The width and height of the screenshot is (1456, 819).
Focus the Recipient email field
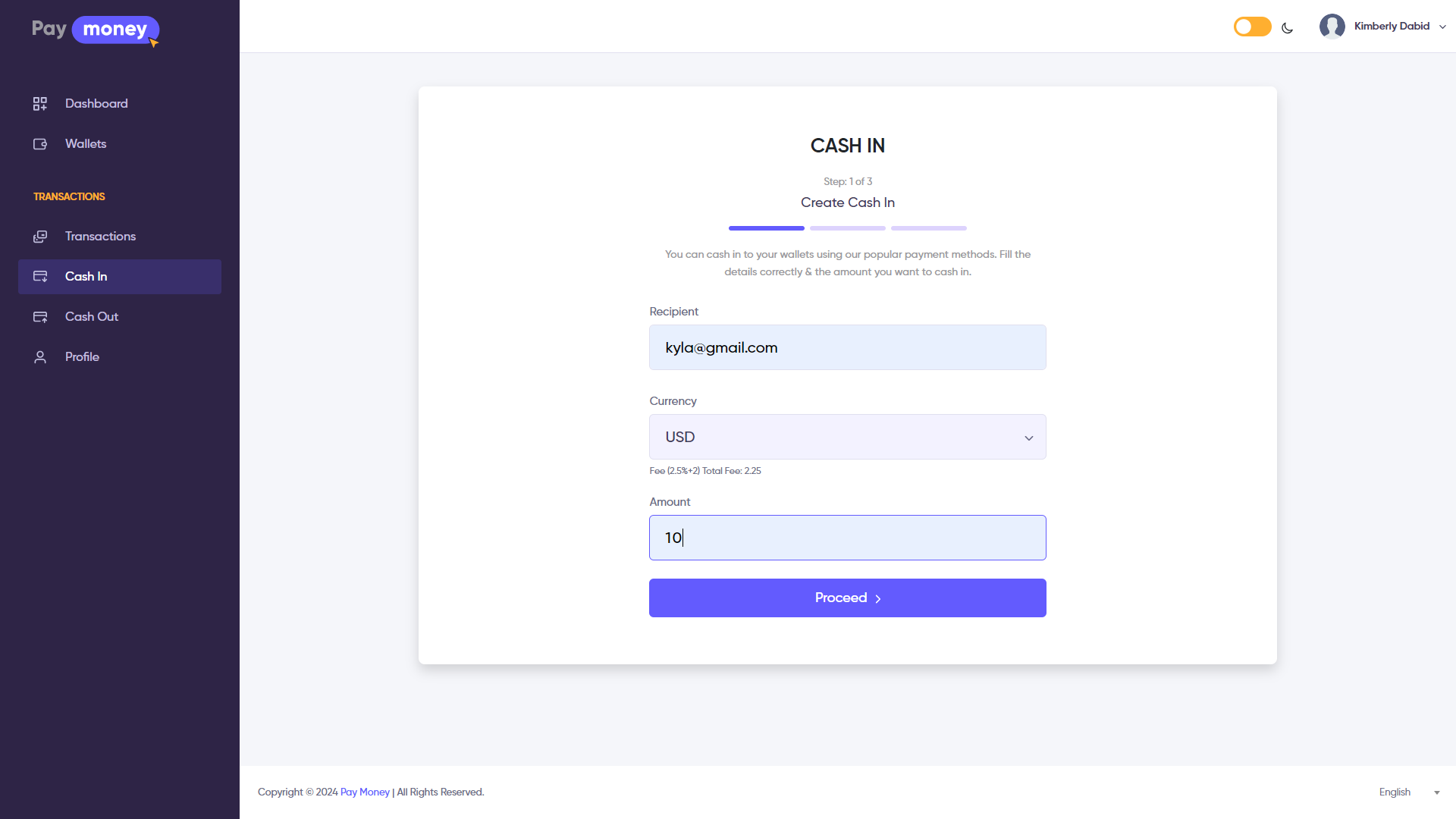(847, 347)
